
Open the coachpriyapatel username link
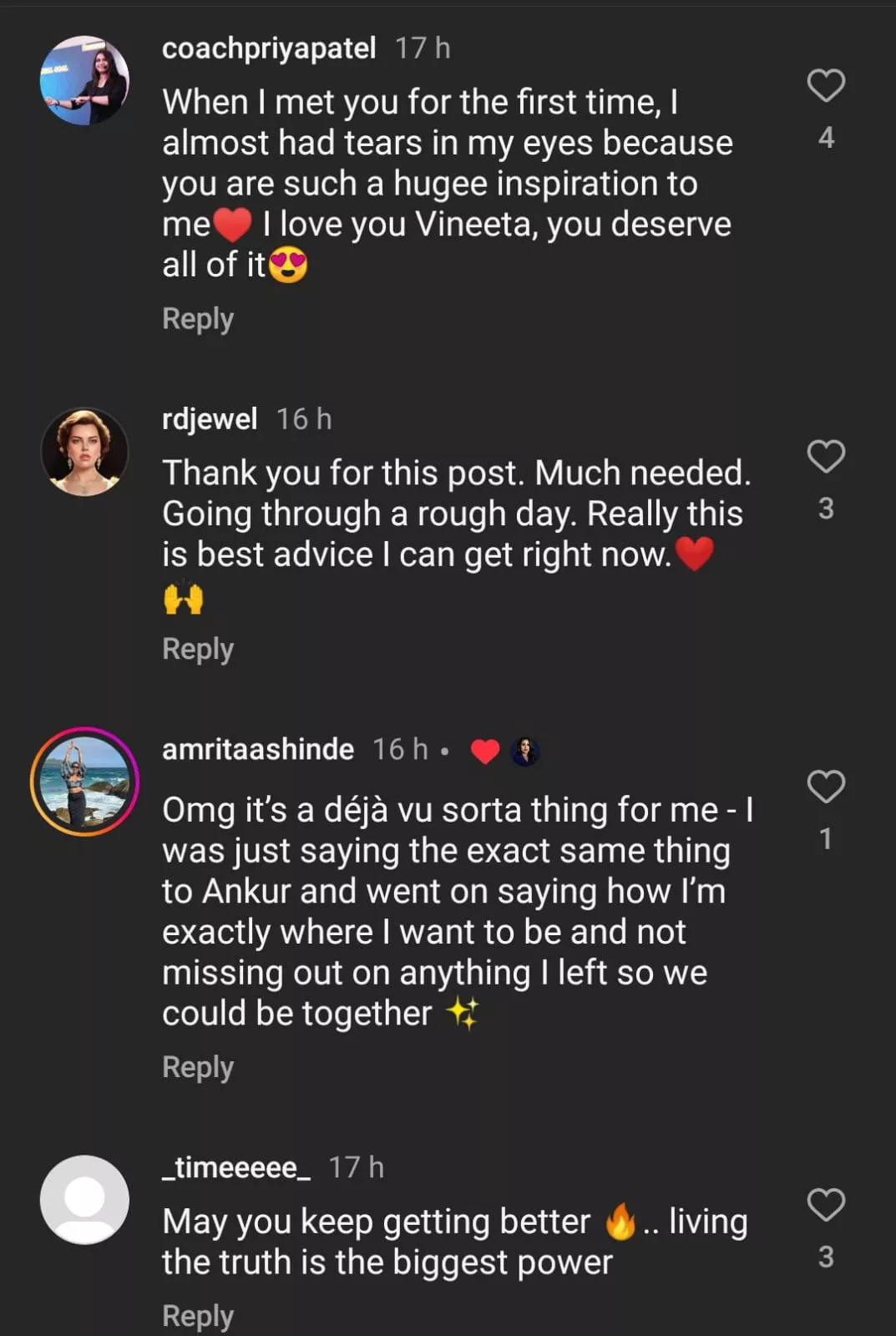click(269, 48)
